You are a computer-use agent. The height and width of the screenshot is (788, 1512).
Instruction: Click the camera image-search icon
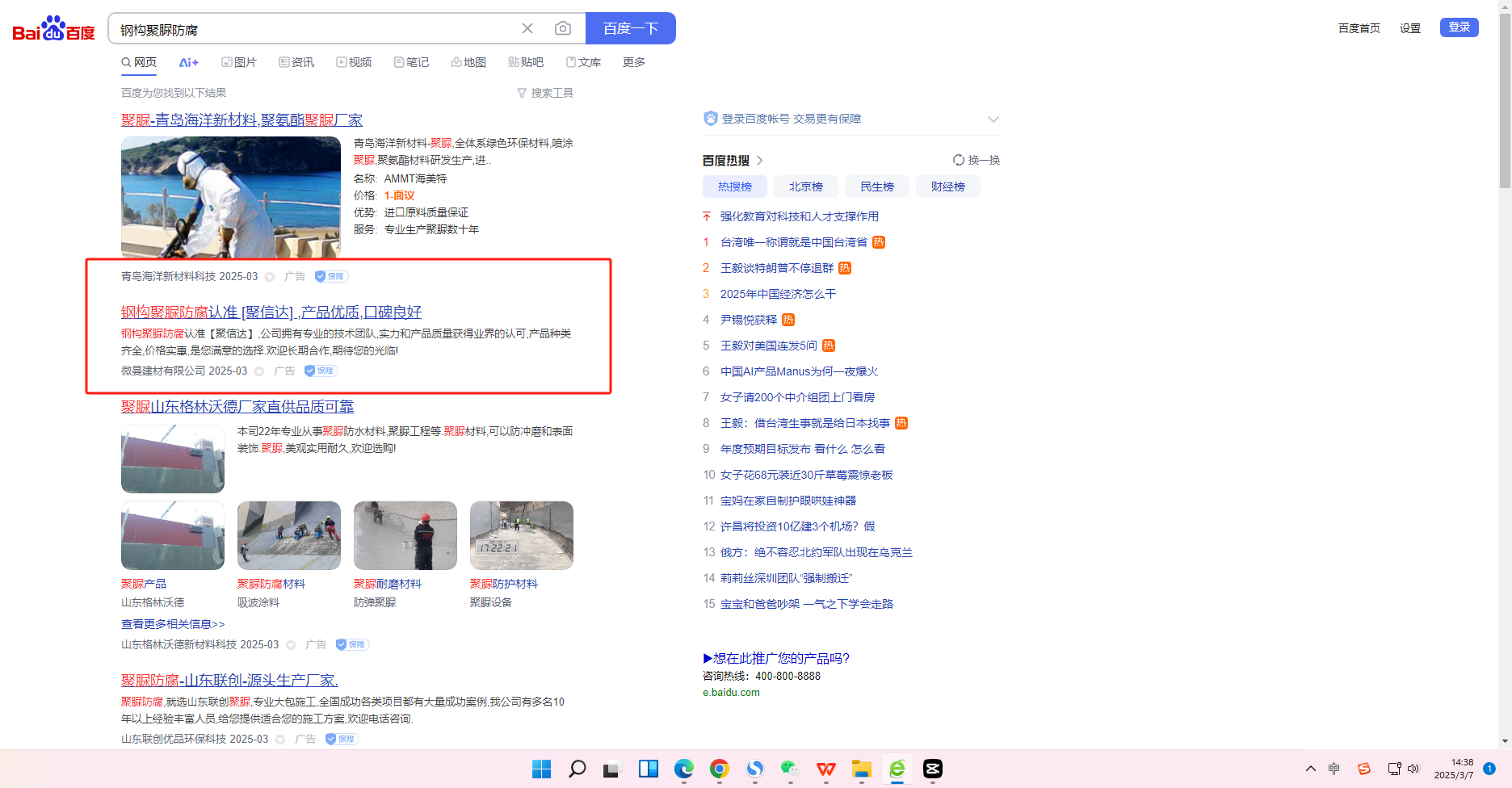point(563,29)
